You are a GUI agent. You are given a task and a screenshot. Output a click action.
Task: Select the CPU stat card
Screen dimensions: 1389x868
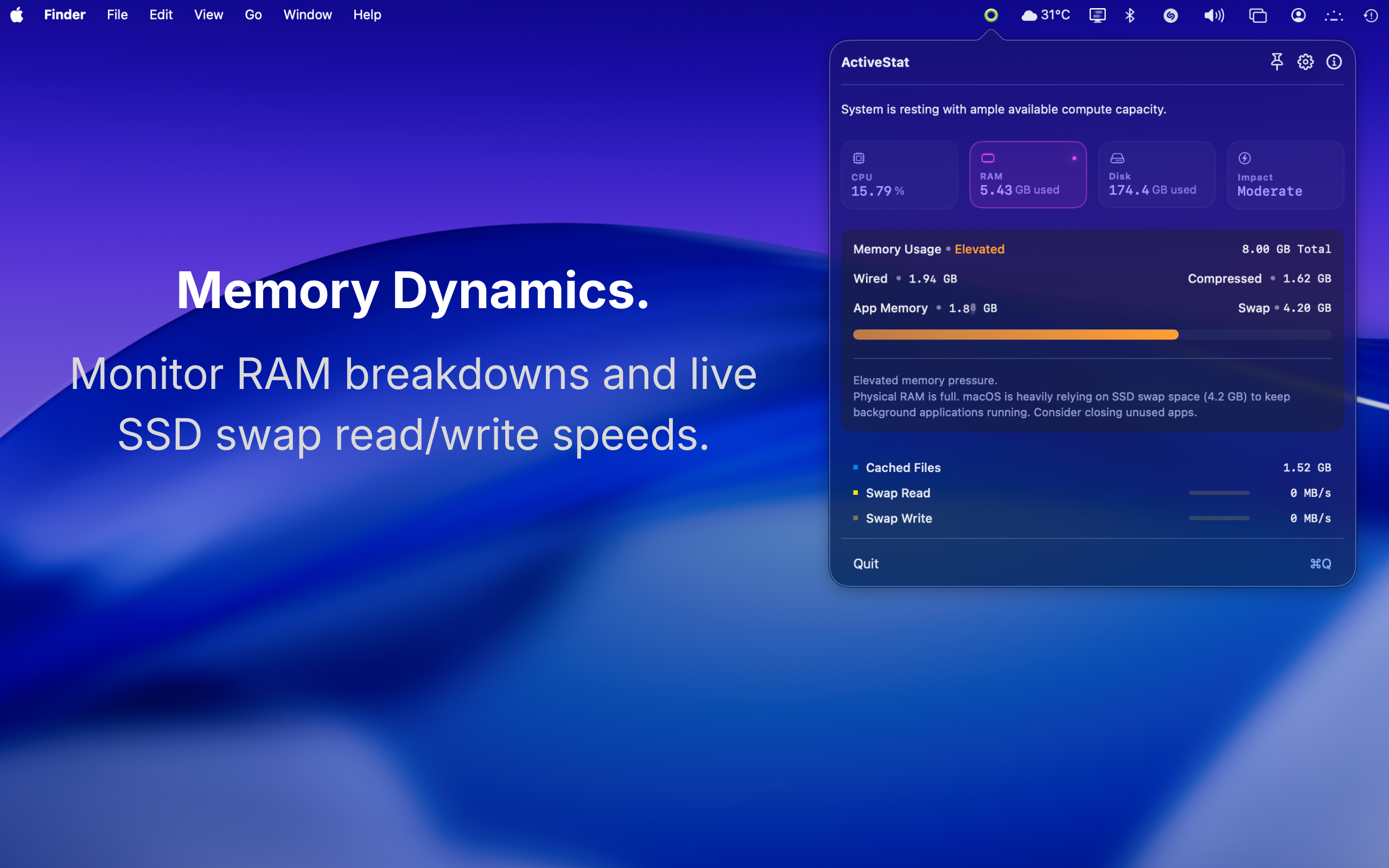(899, 175)
